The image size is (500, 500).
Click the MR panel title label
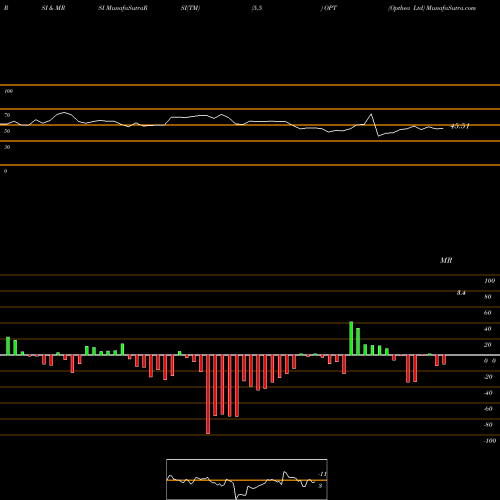(446, 260)
